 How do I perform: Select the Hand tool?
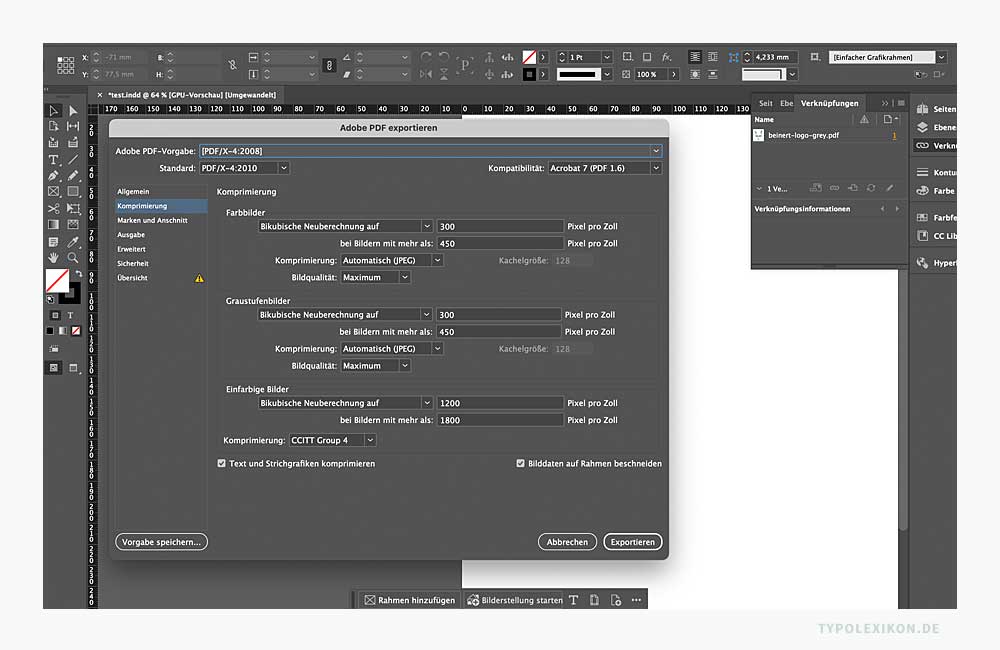click(55, 259)
